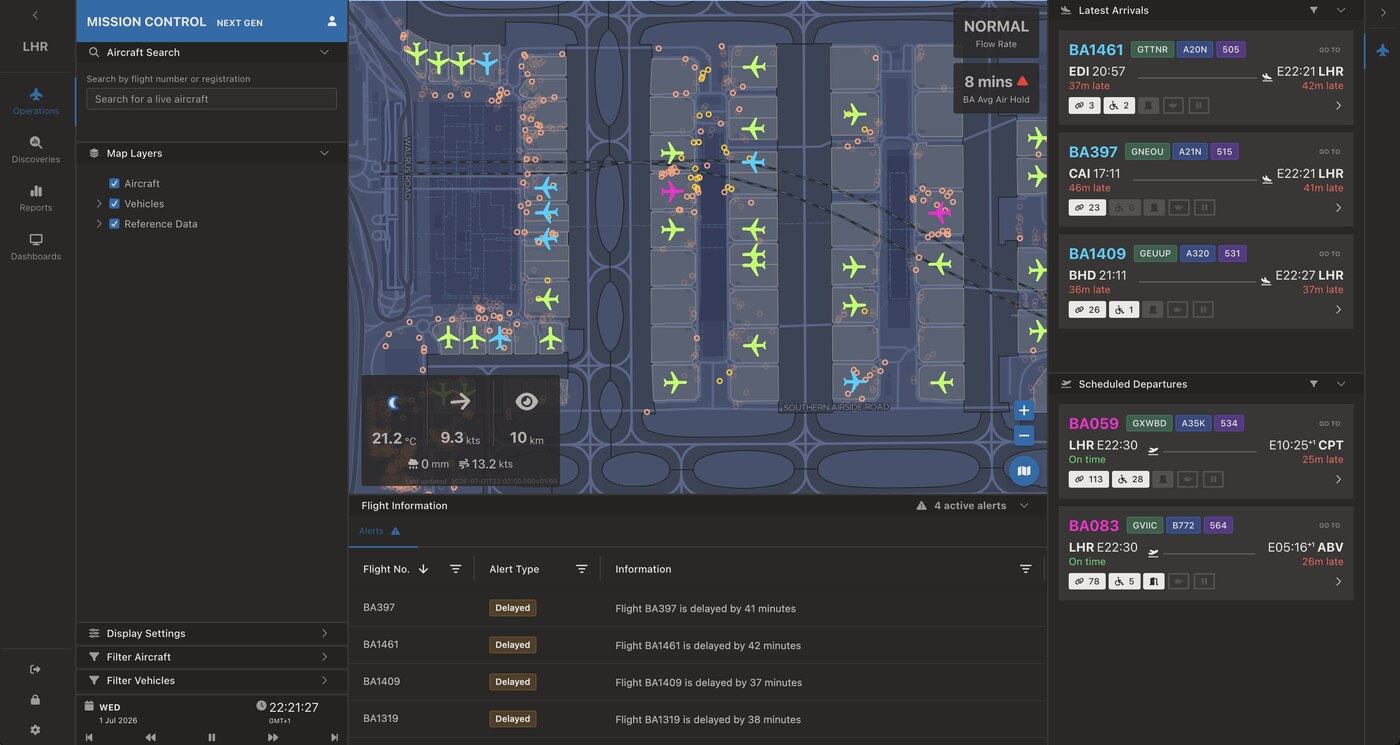Skip to timeline end
This screenshot has width=1400, height=745.
tap(334, 737)
